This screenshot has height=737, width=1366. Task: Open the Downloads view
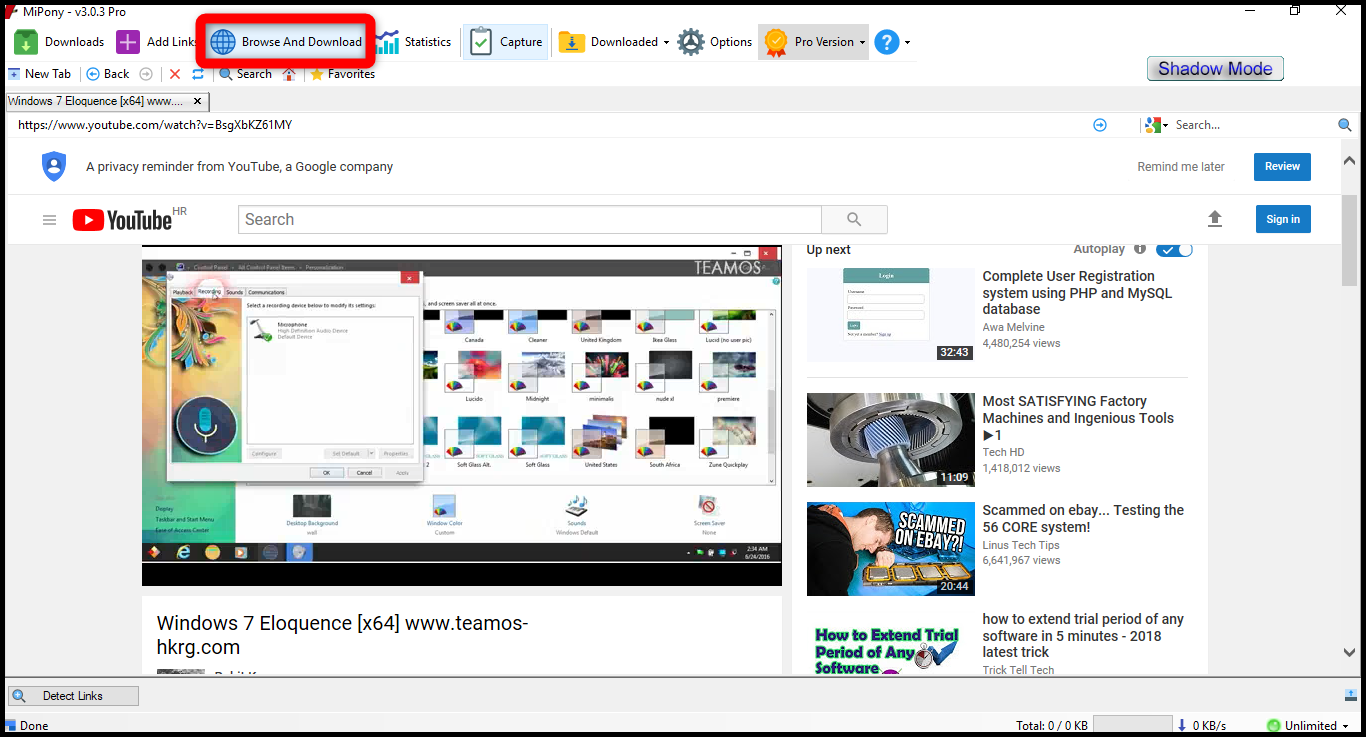tap(59, 42)
